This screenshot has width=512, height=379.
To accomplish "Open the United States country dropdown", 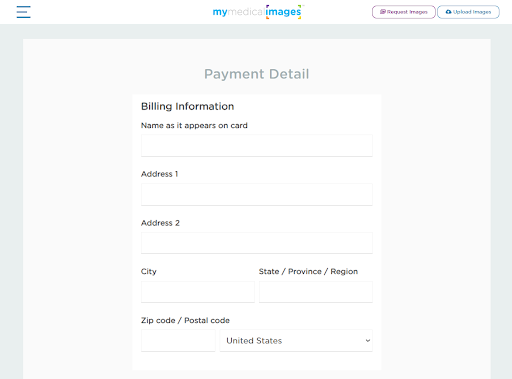I will tap(296, 341).
